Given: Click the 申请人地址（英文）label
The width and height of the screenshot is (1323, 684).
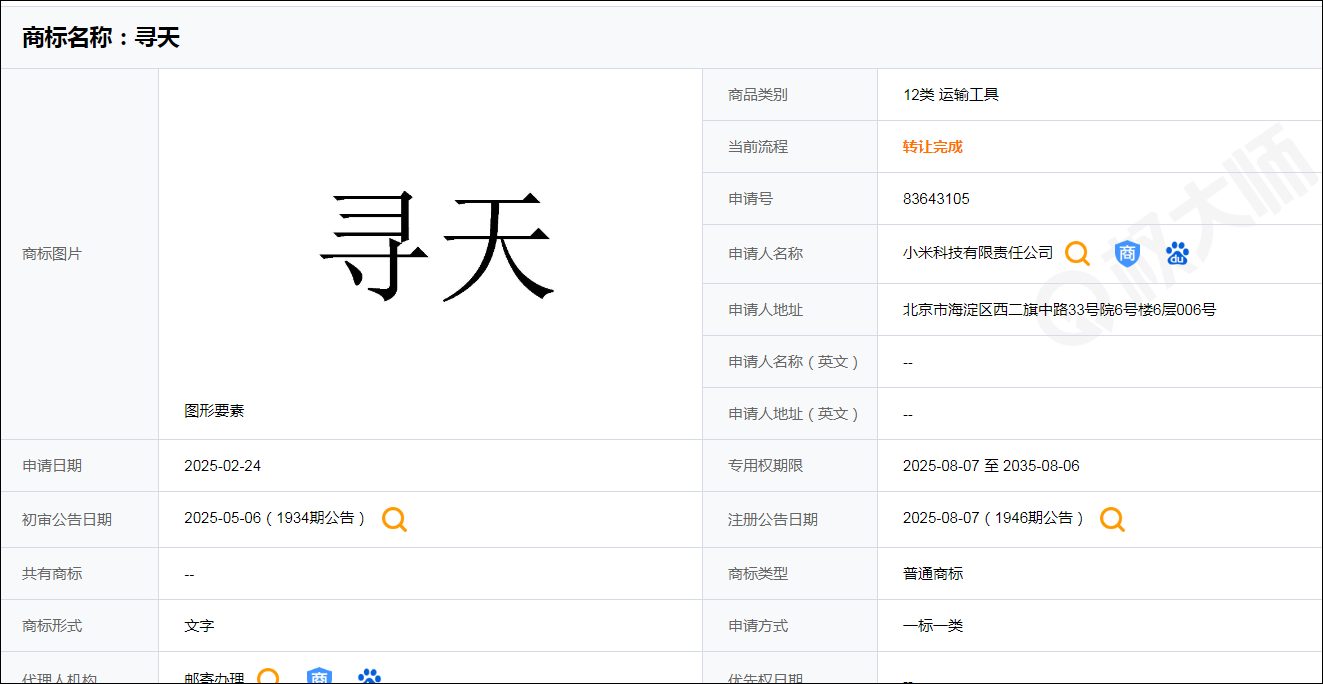Looking at the screenshot, I should click(794, 414).
